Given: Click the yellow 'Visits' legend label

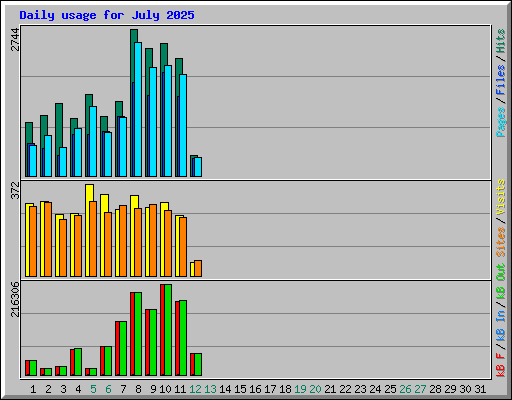Looking at the screenshot, I should (x=501, y=197).
